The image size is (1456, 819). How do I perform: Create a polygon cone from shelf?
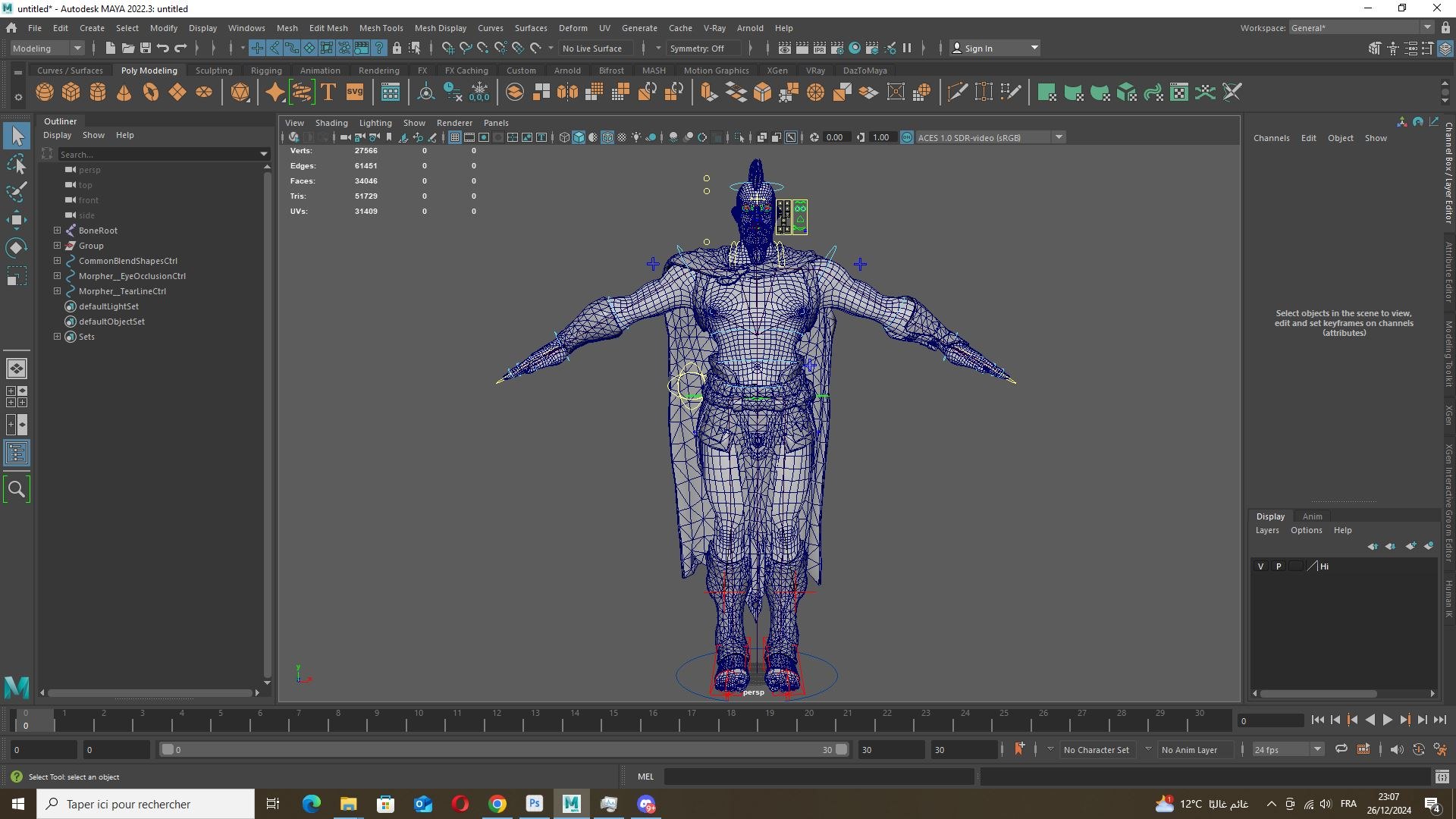pos(124,93)
